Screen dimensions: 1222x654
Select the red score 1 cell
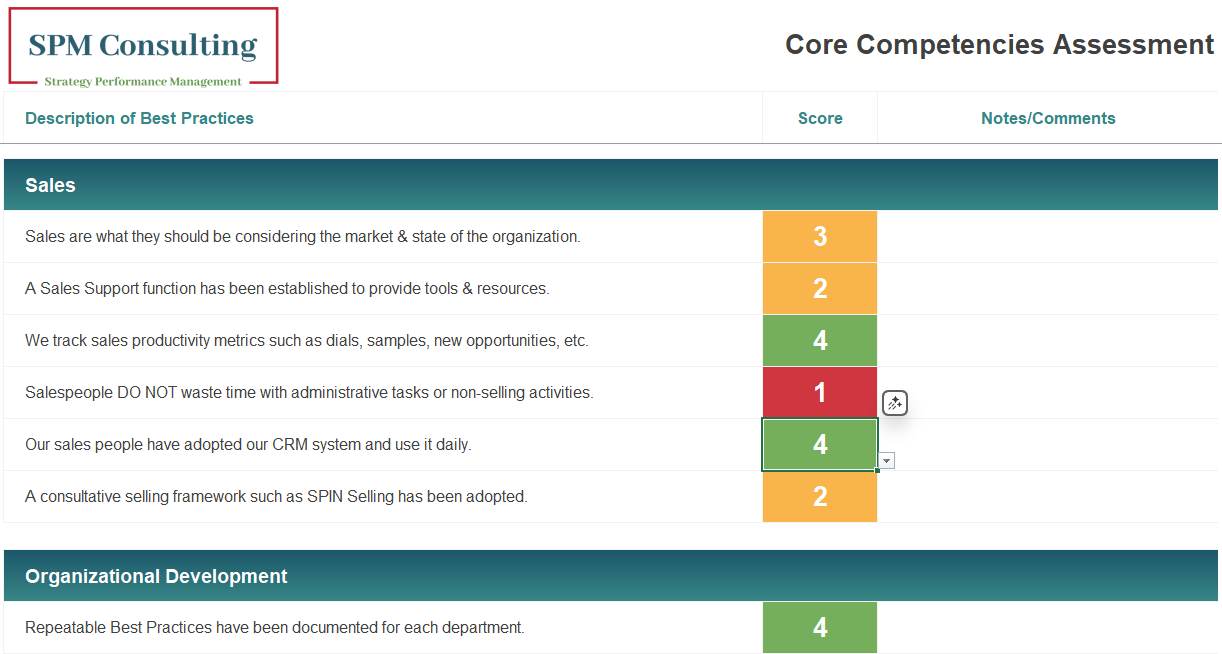coord(820,392)
